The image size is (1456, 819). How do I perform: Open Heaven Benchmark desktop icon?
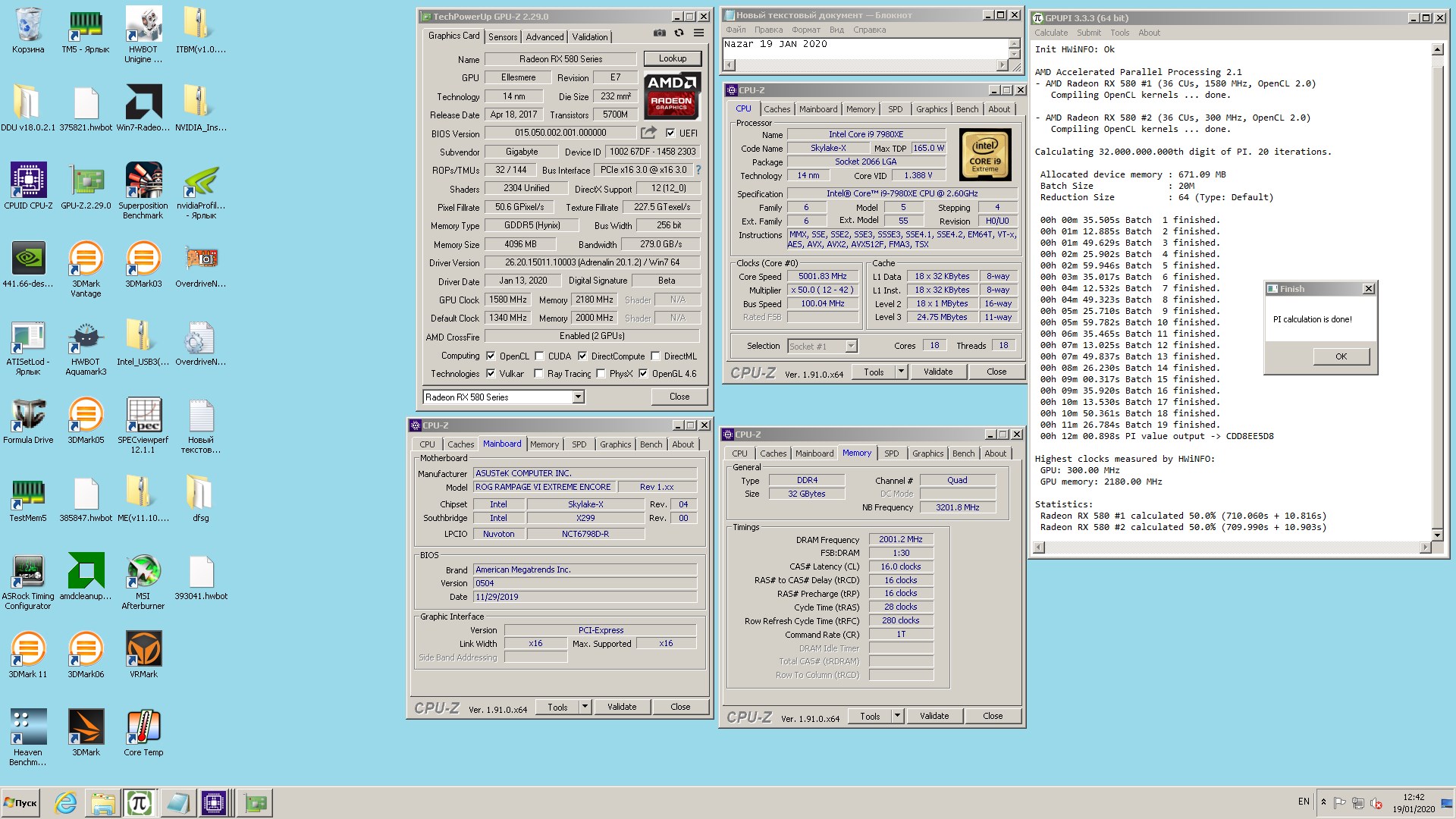tap(28, 737)
